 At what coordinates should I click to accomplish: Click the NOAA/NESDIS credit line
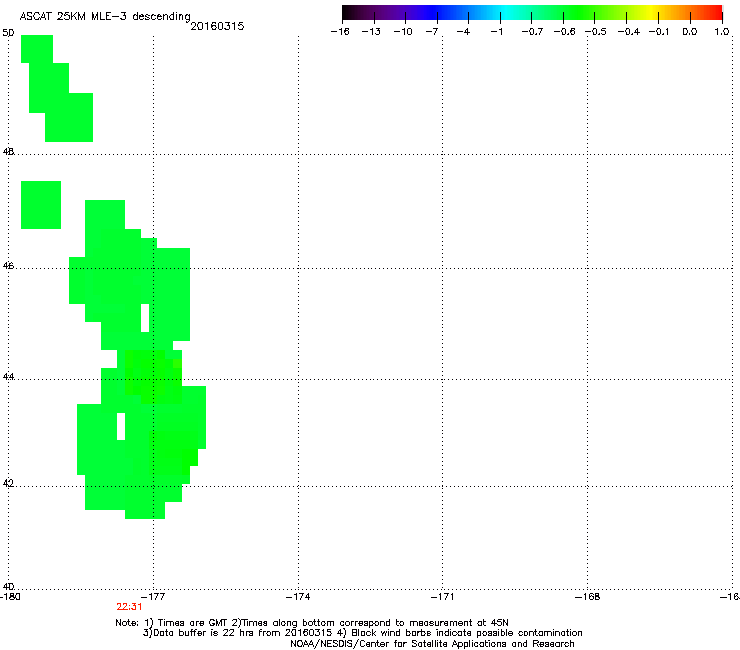pyautogui.click(x=432, y=644)
